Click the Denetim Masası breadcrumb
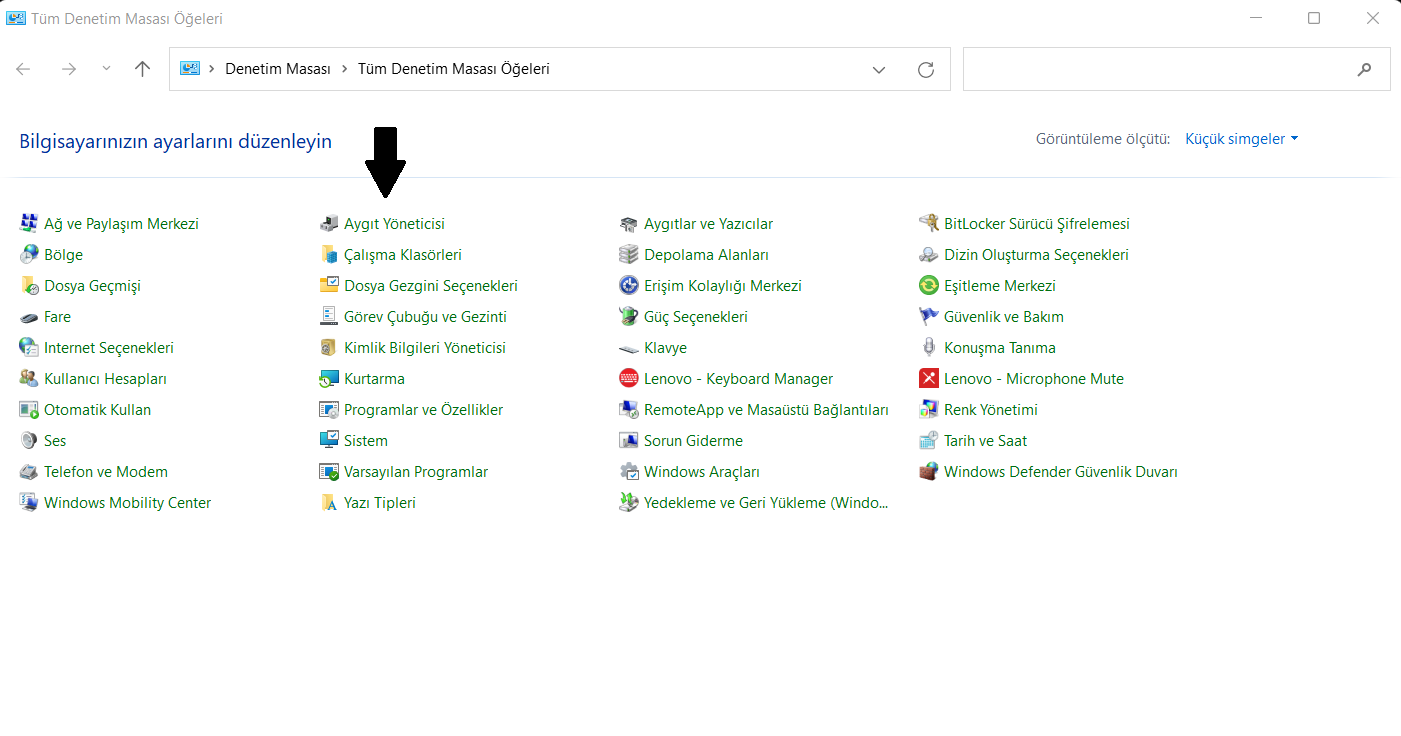1401x736 pixels. 278,69
